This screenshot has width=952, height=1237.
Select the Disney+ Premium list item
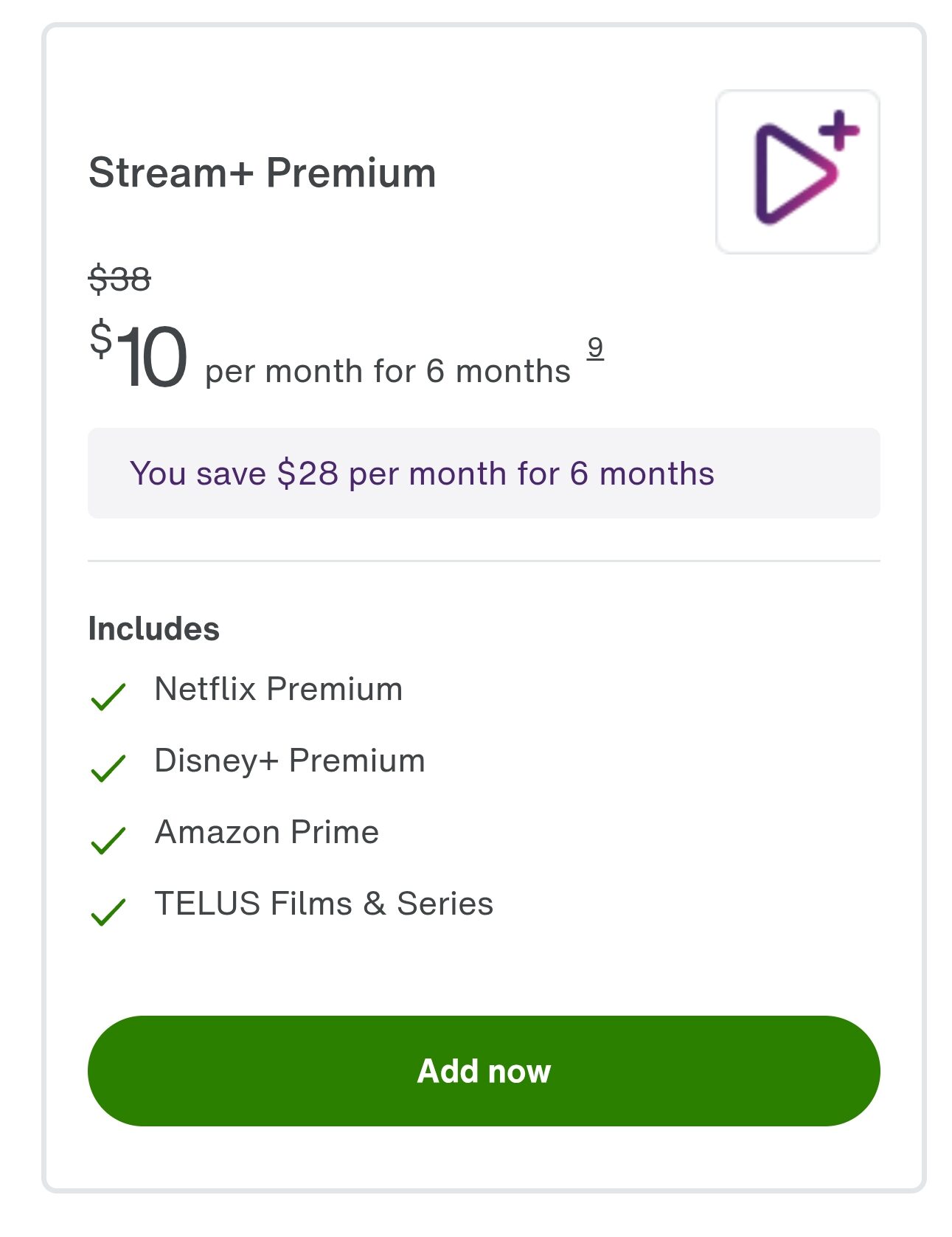click(289, 760)
